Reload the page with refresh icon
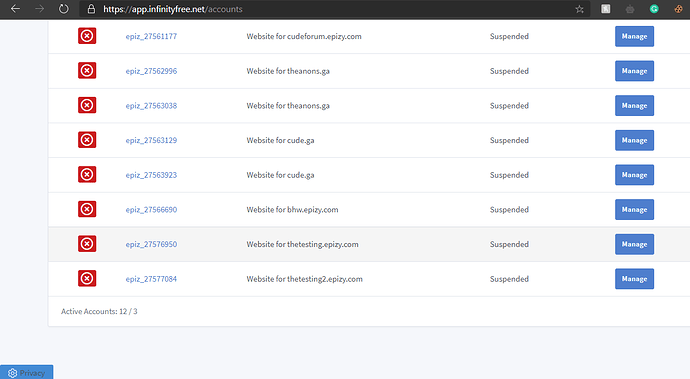 64,9
